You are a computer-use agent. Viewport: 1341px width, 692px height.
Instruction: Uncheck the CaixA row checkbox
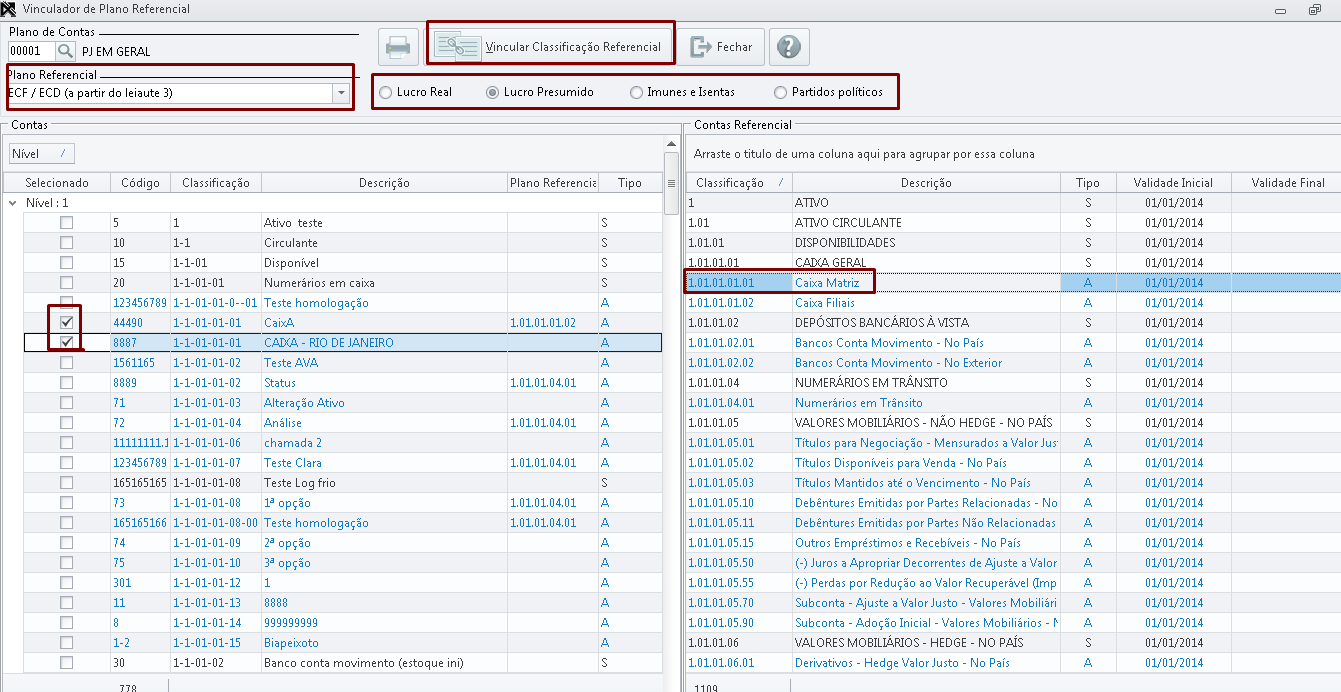coord(66,323)
